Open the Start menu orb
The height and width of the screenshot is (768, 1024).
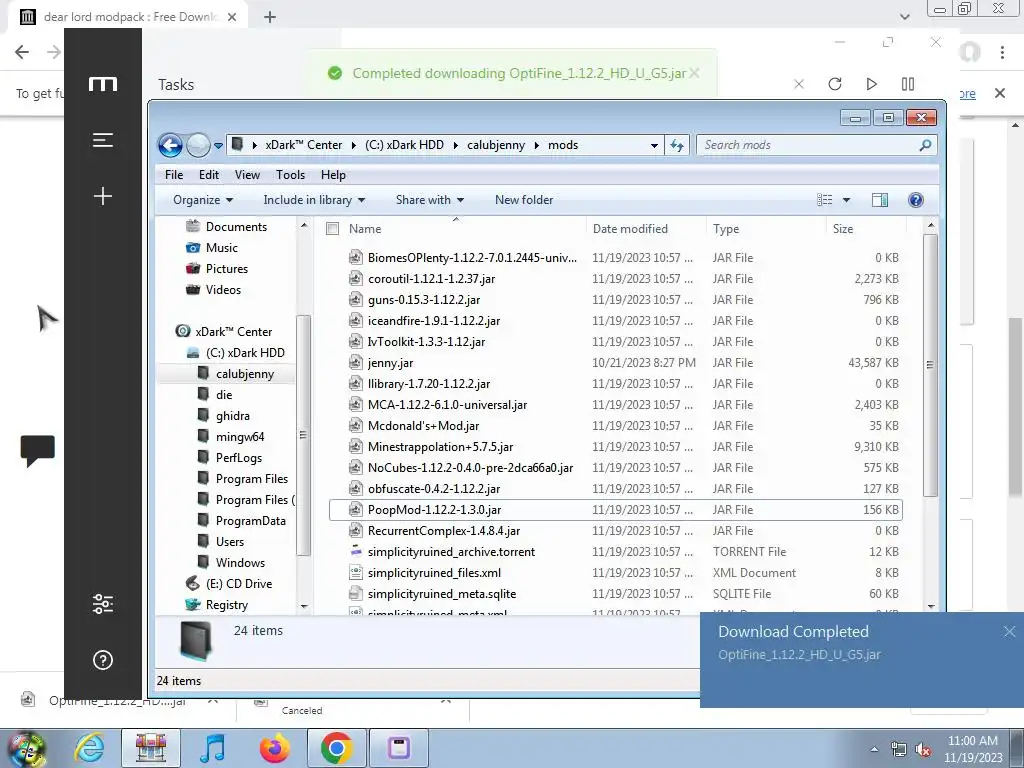point(26,748)
